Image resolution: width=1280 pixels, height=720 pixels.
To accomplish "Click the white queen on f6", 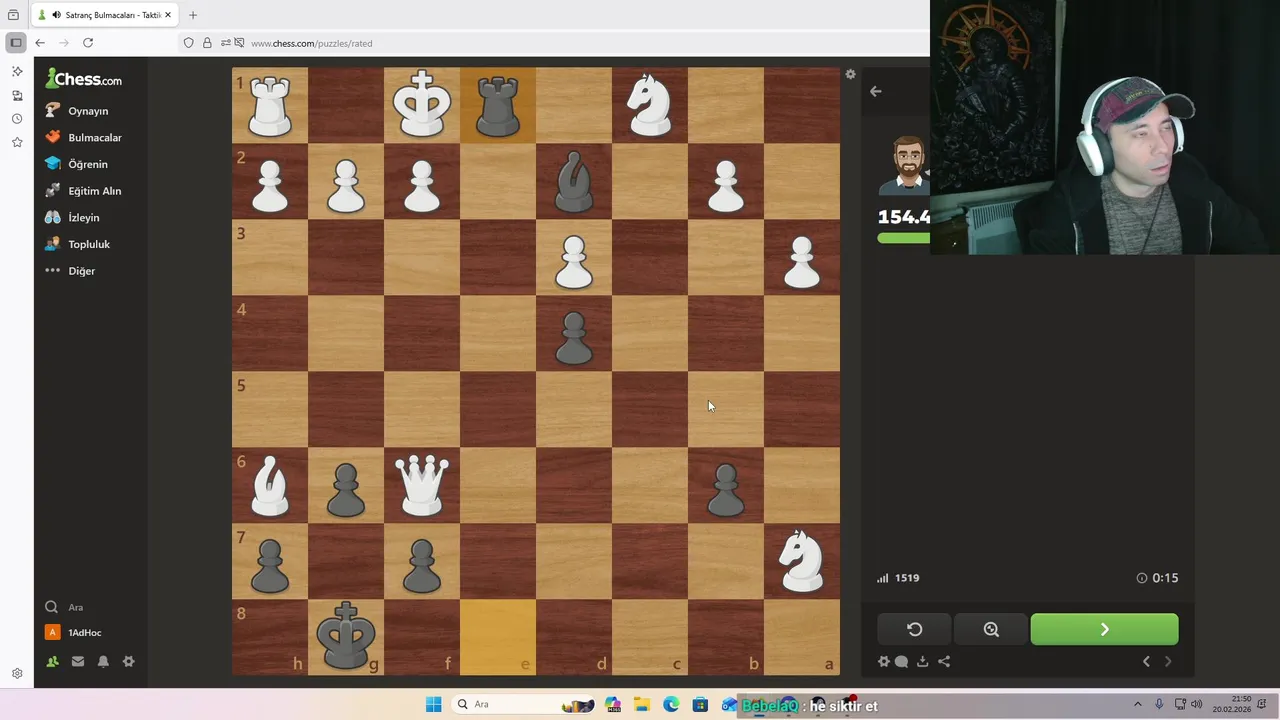I will coord(422,485).
